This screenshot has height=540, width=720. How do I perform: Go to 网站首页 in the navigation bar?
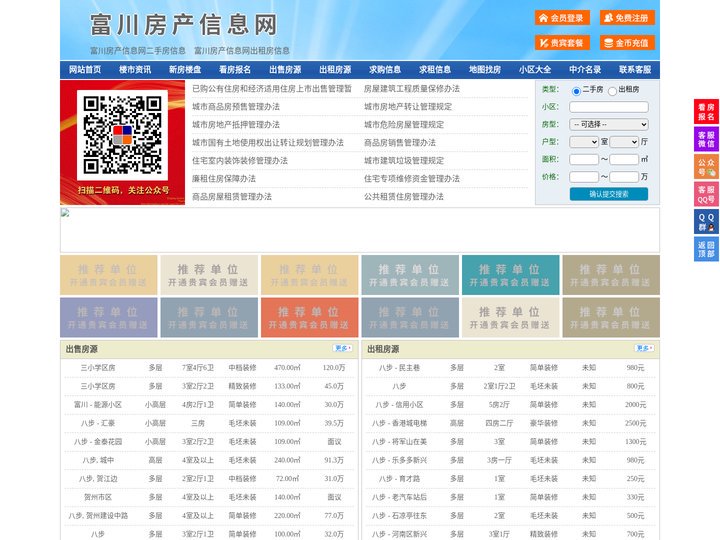tap(85, 70)
